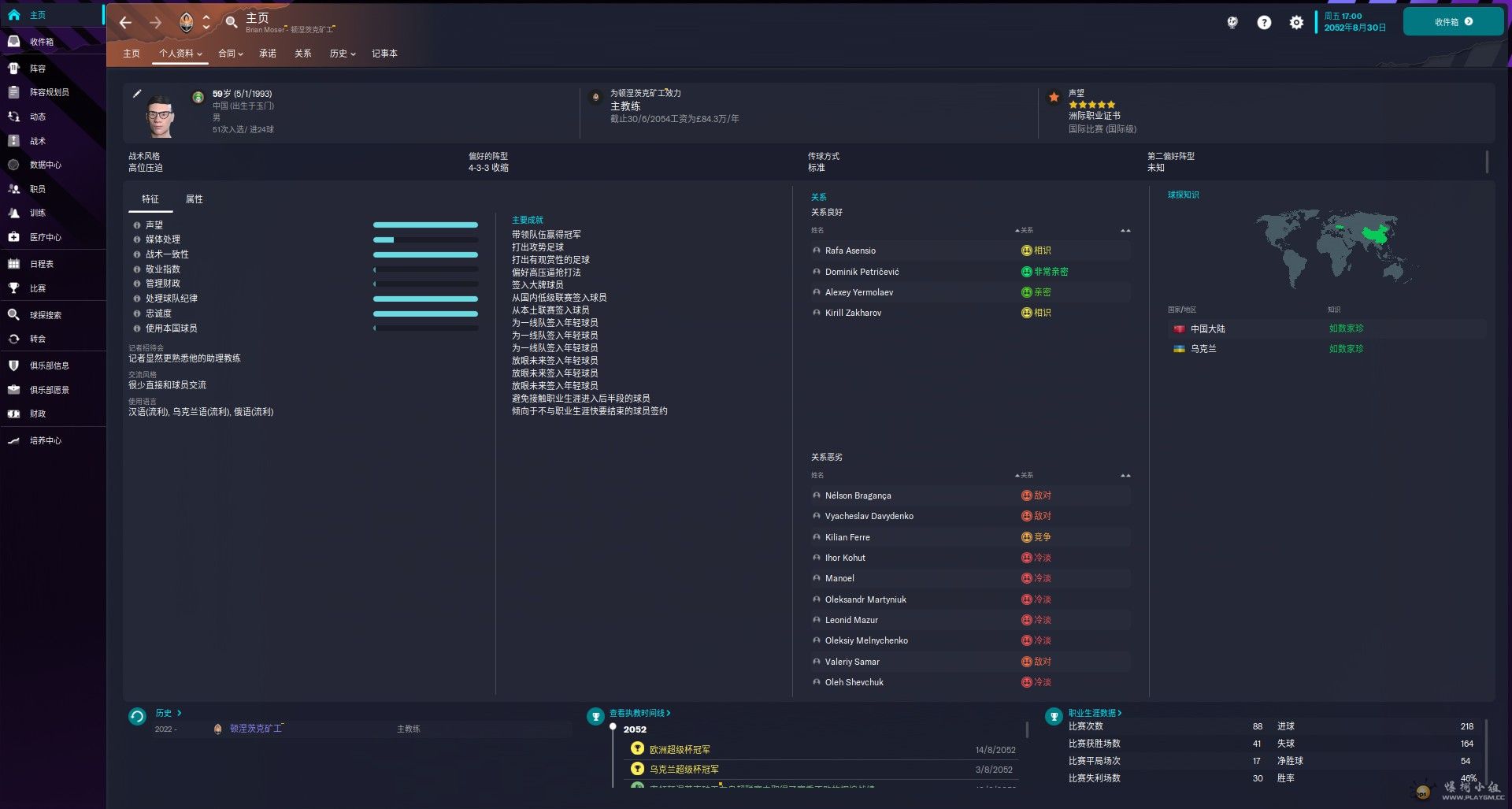Select Rafa Asensio relation row

click(970, 251)
